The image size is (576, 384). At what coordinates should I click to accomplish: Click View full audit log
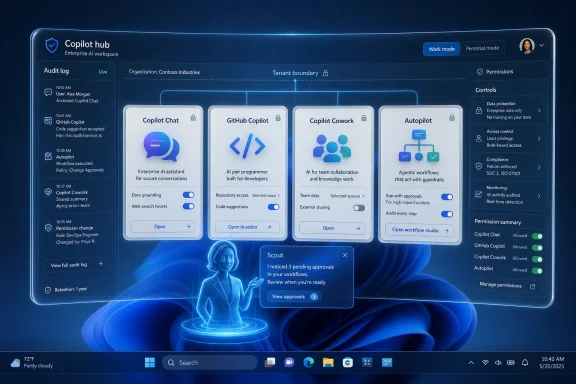tap(76, 265)
